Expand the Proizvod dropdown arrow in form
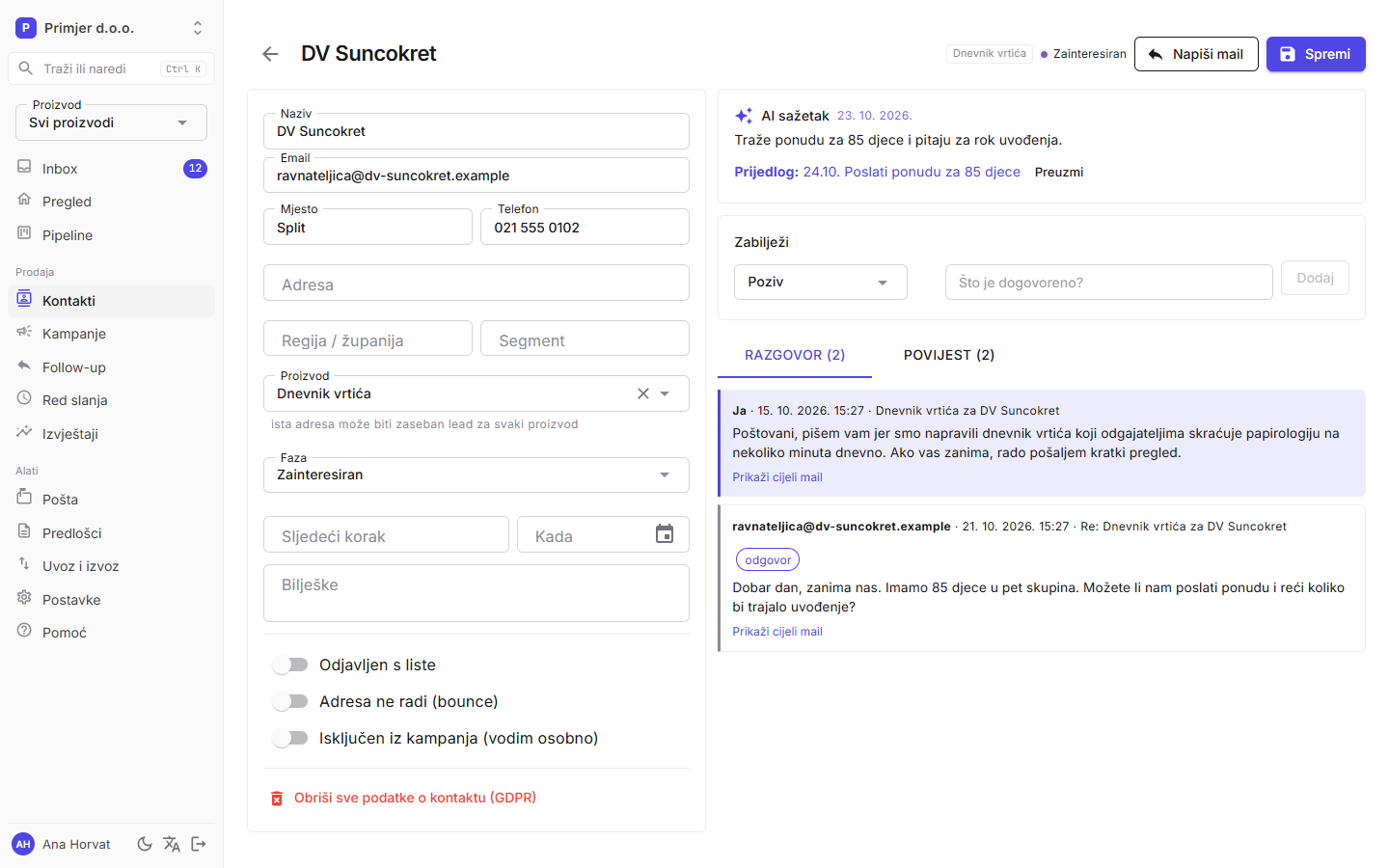The width and height of the screenshot is (1389, 868). (665, 393)
